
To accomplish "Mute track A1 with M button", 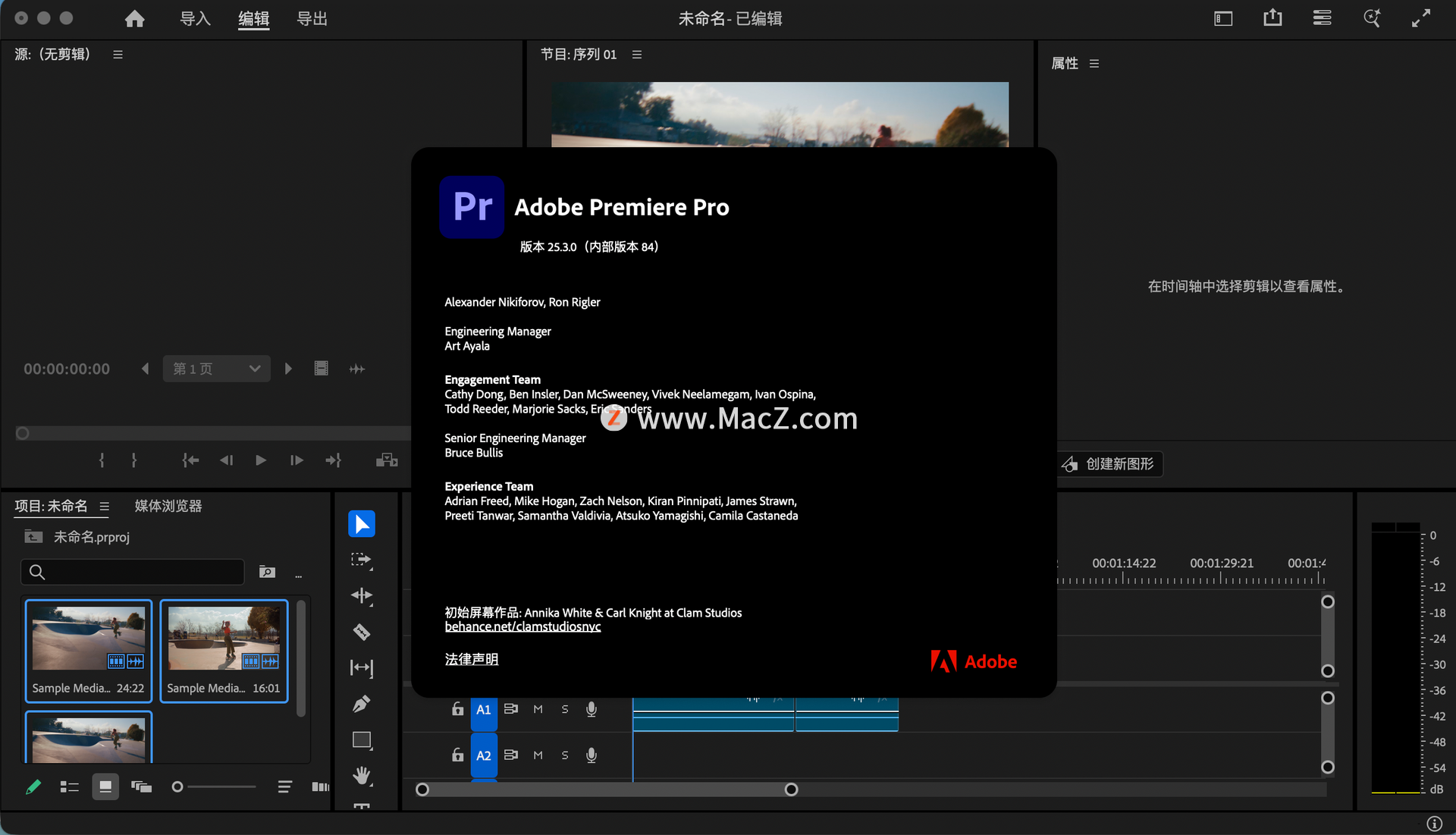I will pos(538,709).
